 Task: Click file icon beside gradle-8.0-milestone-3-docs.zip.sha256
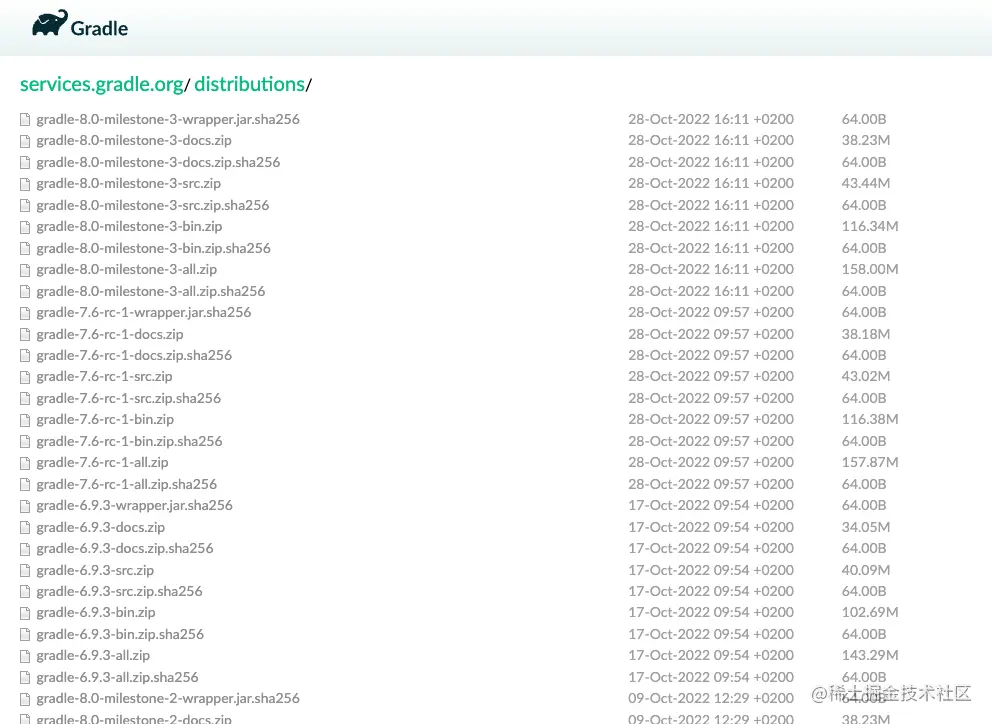click(x=25, y=163)
